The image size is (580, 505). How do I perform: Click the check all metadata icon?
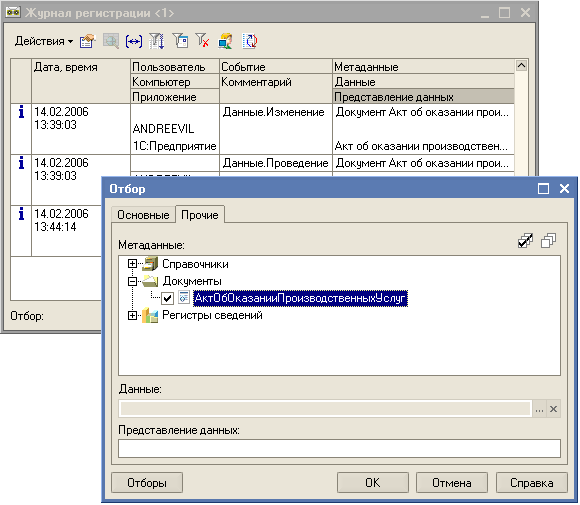pyautogui.click(x=526, y=241)
